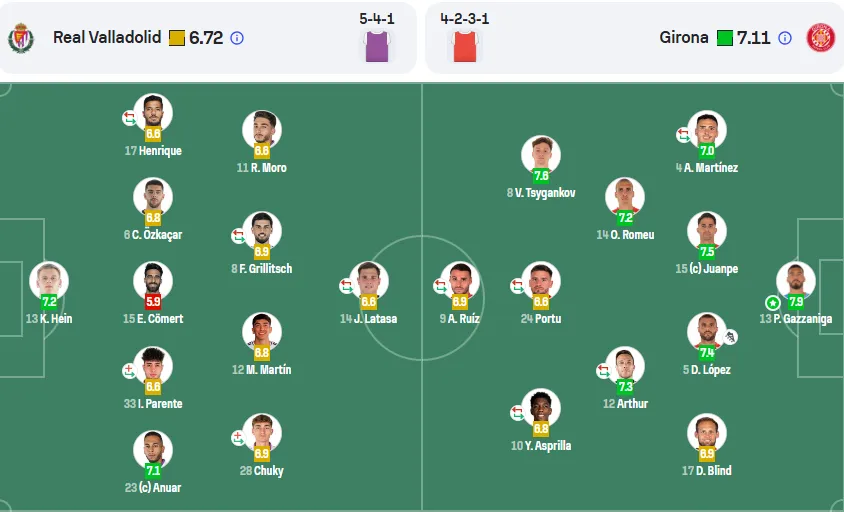Click substitution icon beside Henrique
The height and width of the screenshot is (512, 844).
coord(129,118)
